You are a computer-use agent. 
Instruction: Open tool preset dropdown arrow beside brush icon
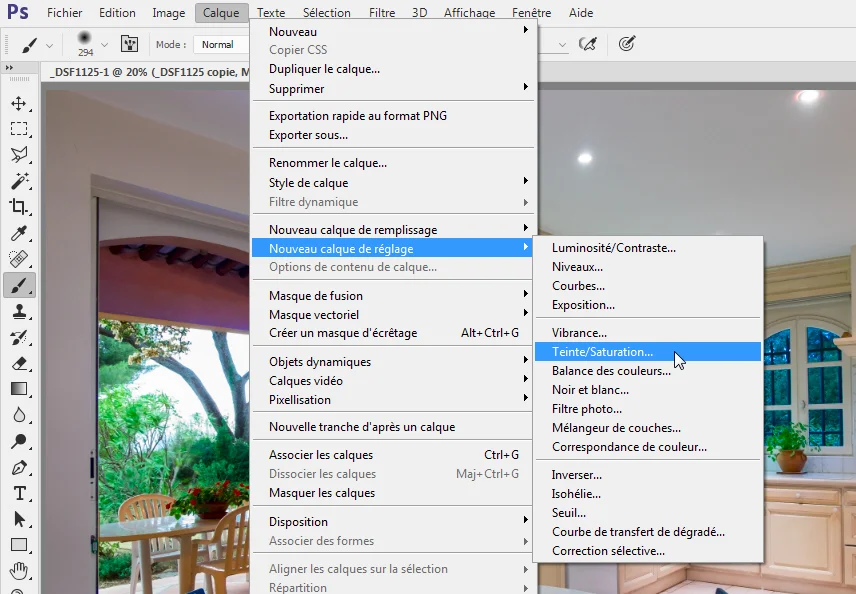point(49,45)
